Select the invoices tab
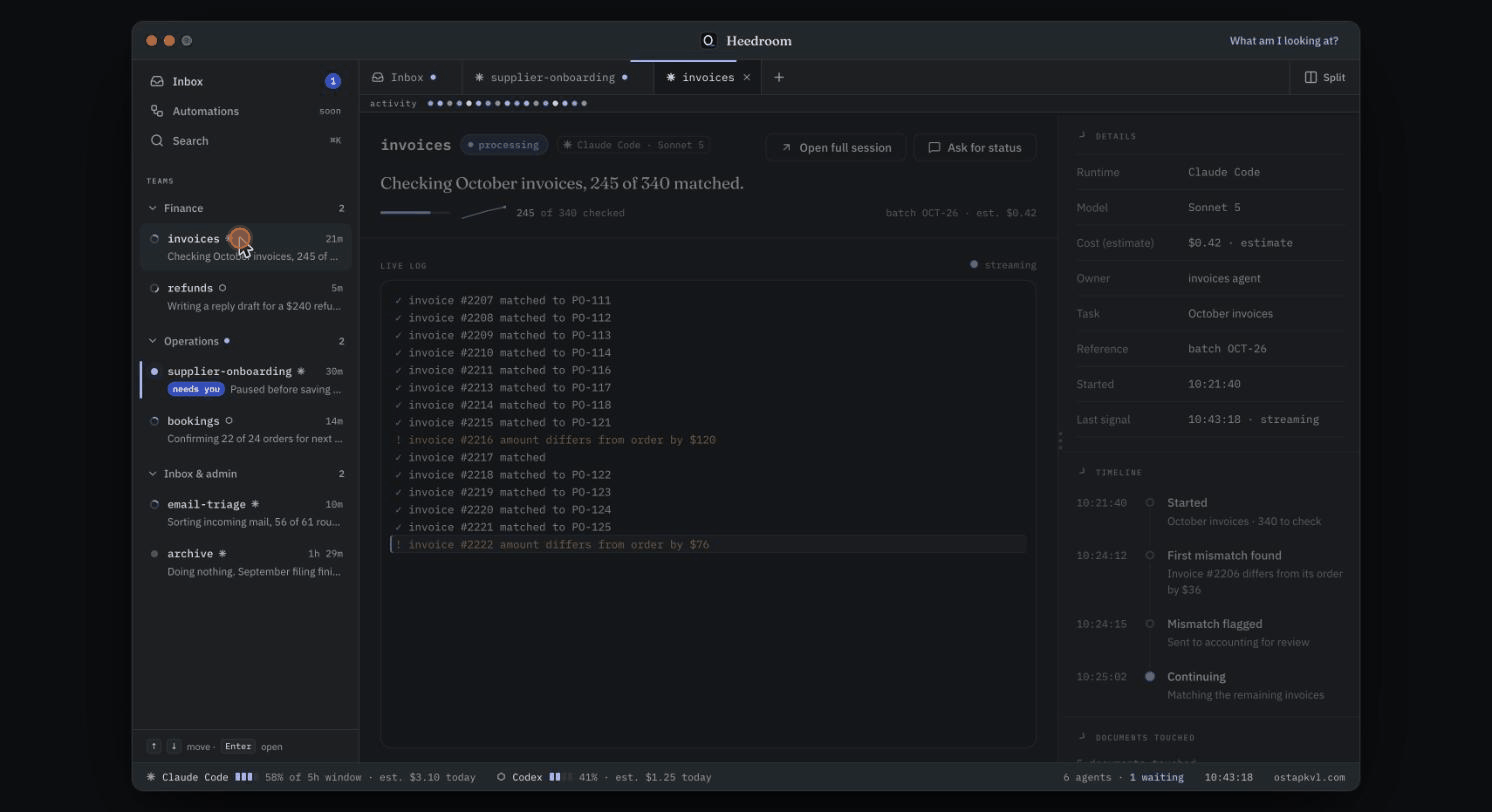 coord(707,77)
